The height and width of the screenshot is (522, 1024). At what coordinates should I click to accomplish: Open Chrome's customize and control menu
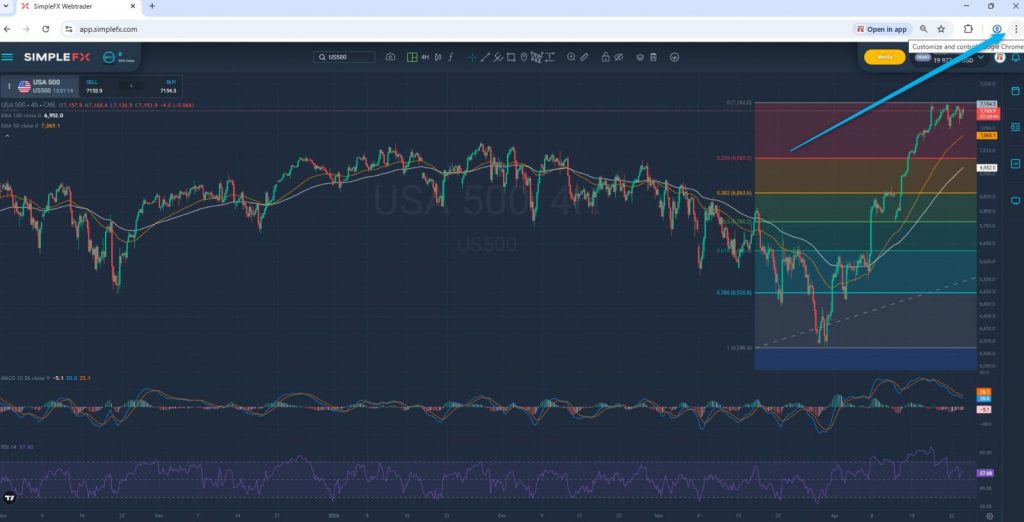pos(1016,29)
